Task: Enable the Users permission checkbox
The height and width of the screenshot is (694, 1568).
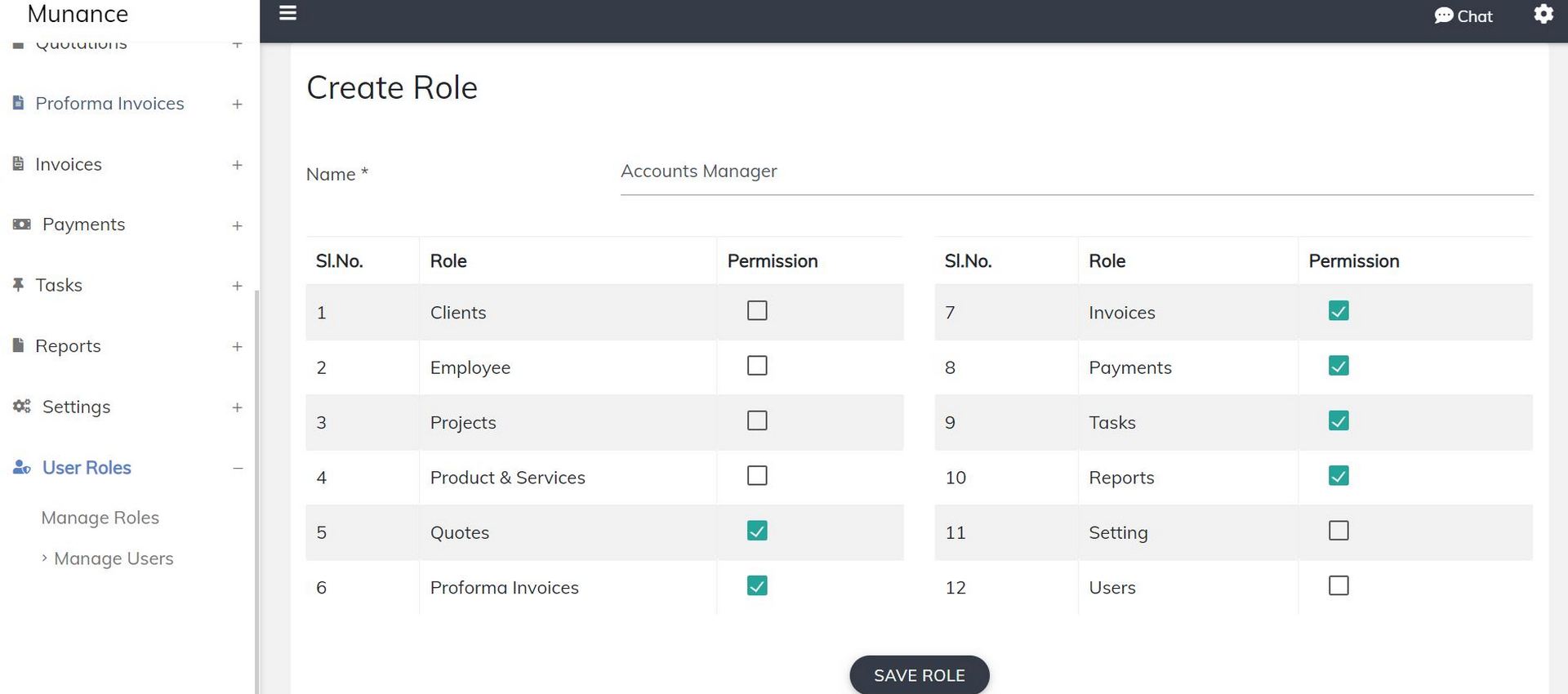Action: (x=1339, y=585)
